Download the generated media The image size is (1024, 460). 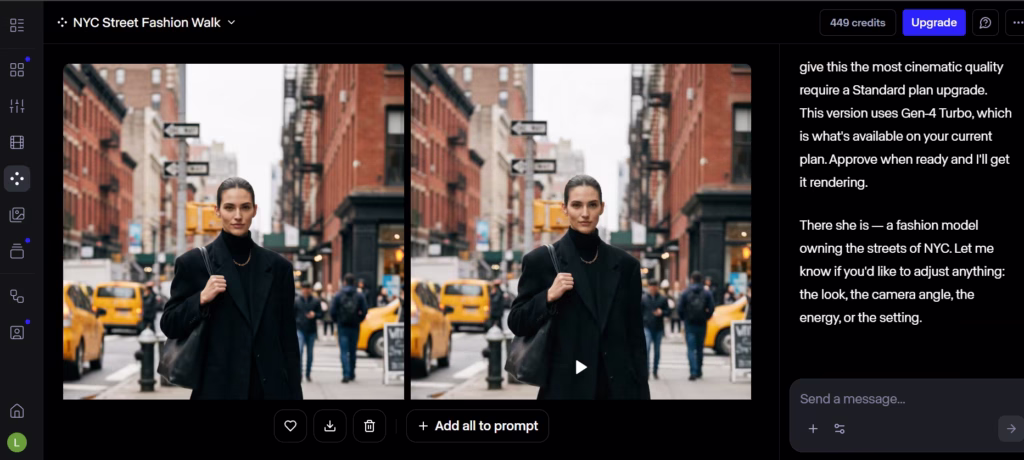(330, 426)
